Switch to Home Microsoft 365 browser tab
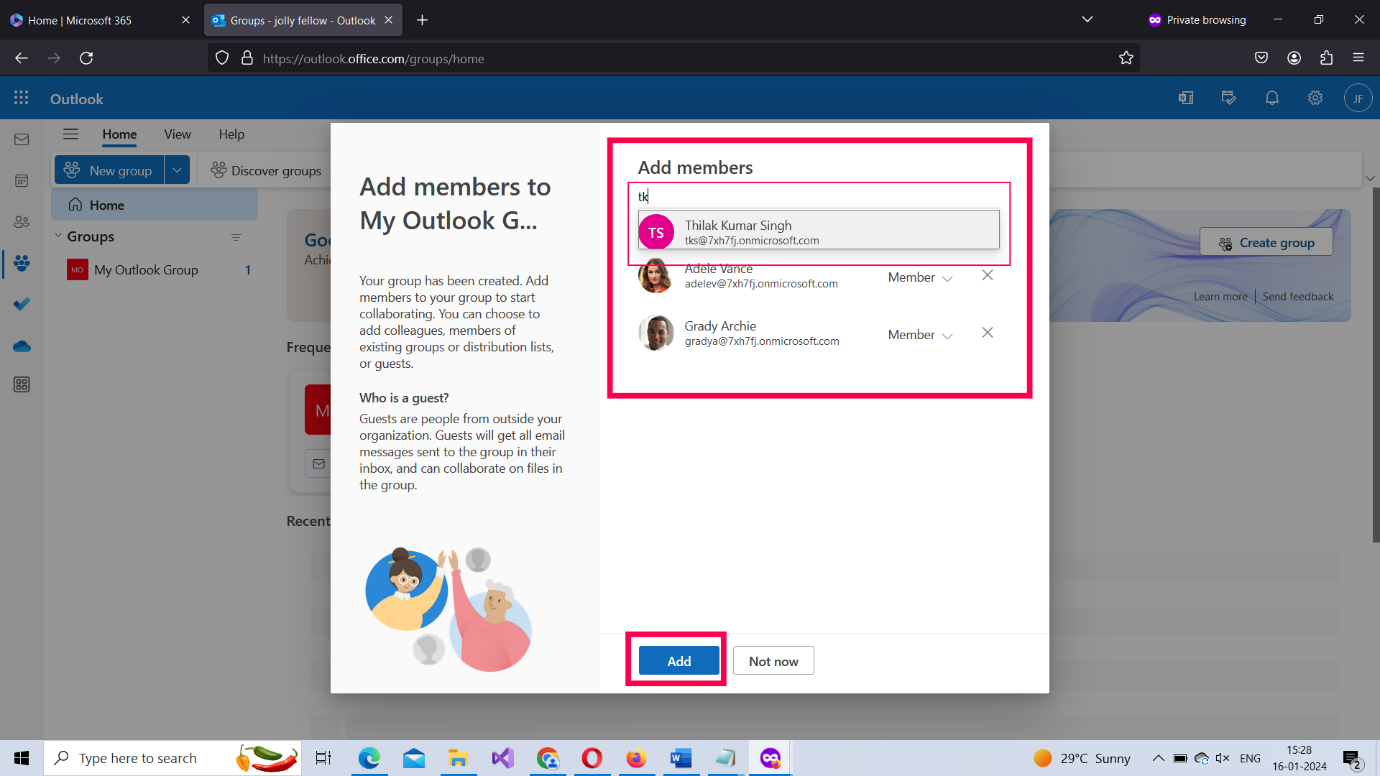The height and width of the screenshot is (776, 1380). (x=100, y=20)
